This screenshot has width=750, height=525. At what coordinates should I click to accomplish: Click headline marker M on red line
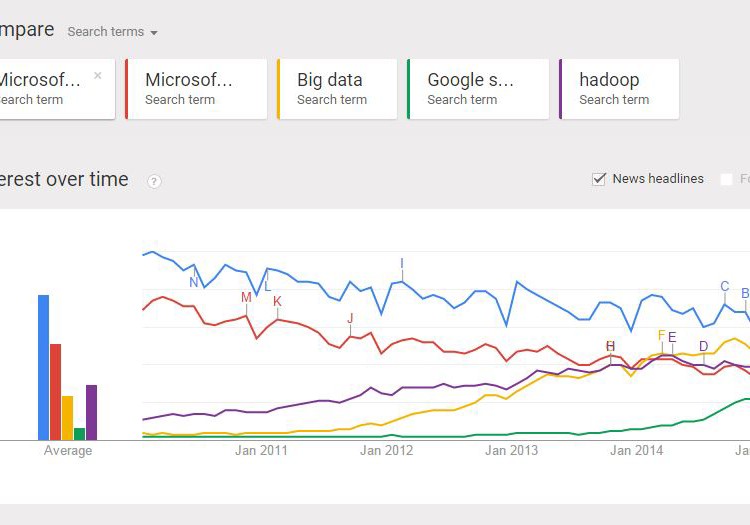(246, 297)
